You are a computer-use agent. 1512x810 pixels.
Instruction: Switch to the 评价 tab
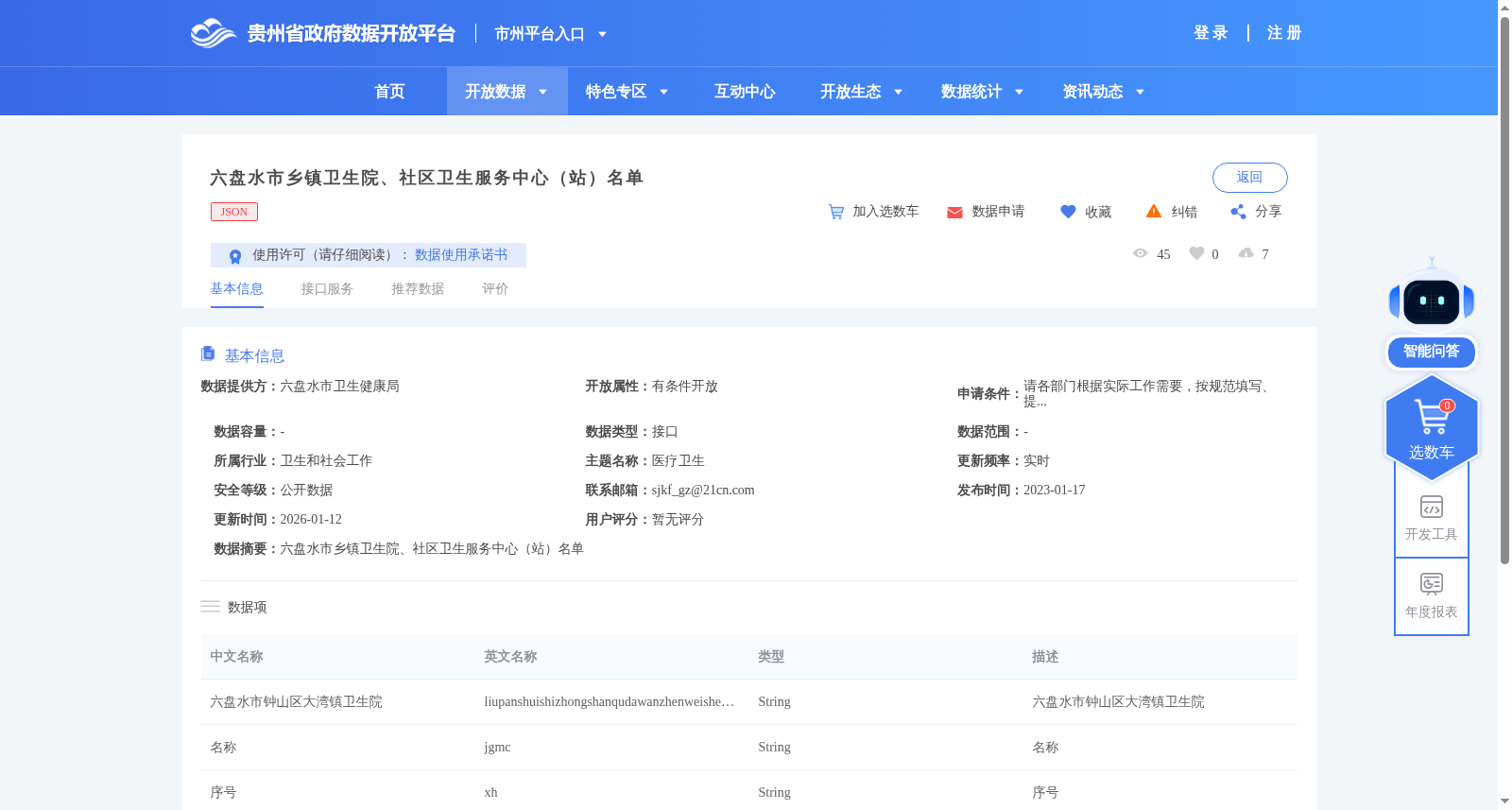(495, 289)
